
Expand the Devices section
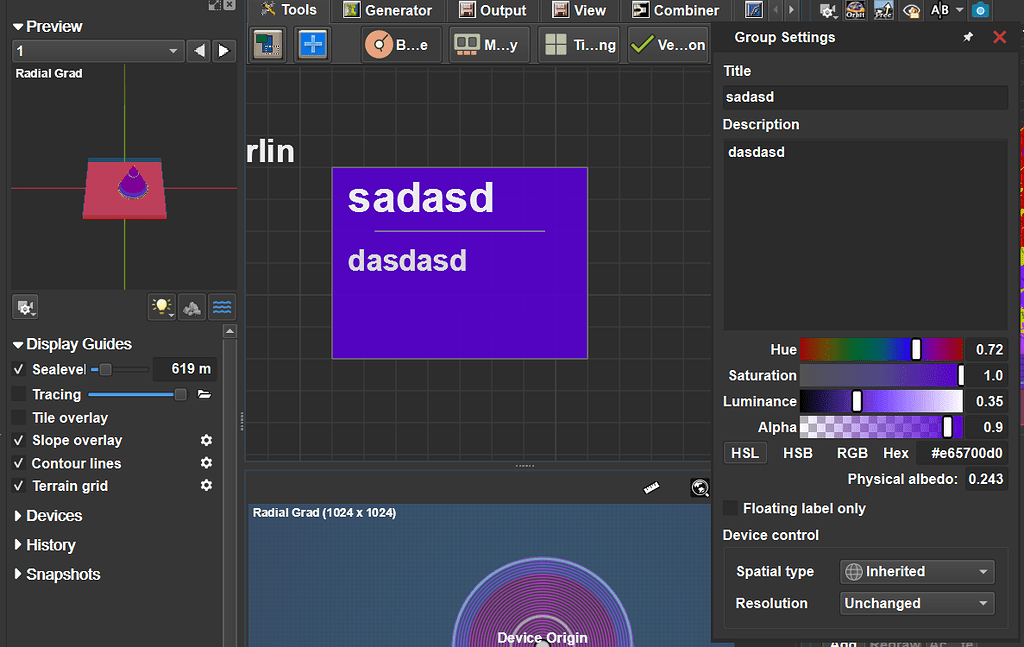[x=54, y=516]
